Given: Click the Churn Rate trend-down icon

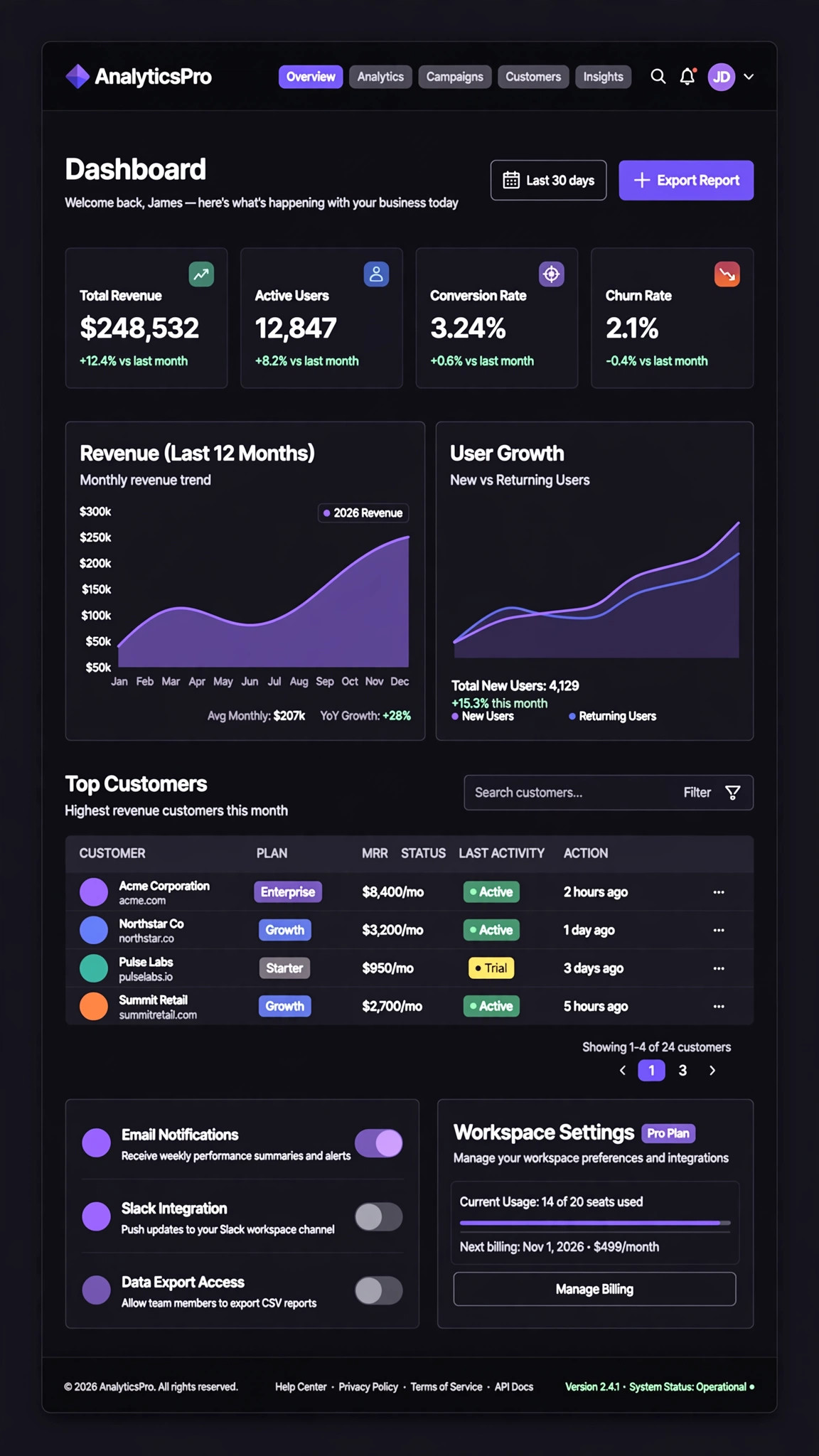Looking at the screenshot, I should point(727,274).
